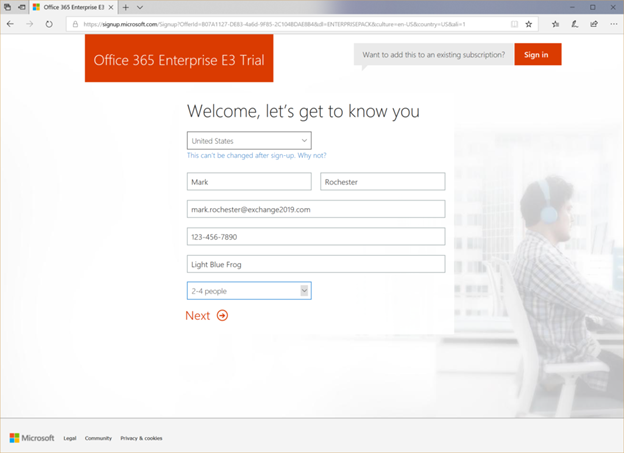The width and height of the screenshot is (624, 453).
Task: Open reading view icon in address bar
Action: point(515,24)
